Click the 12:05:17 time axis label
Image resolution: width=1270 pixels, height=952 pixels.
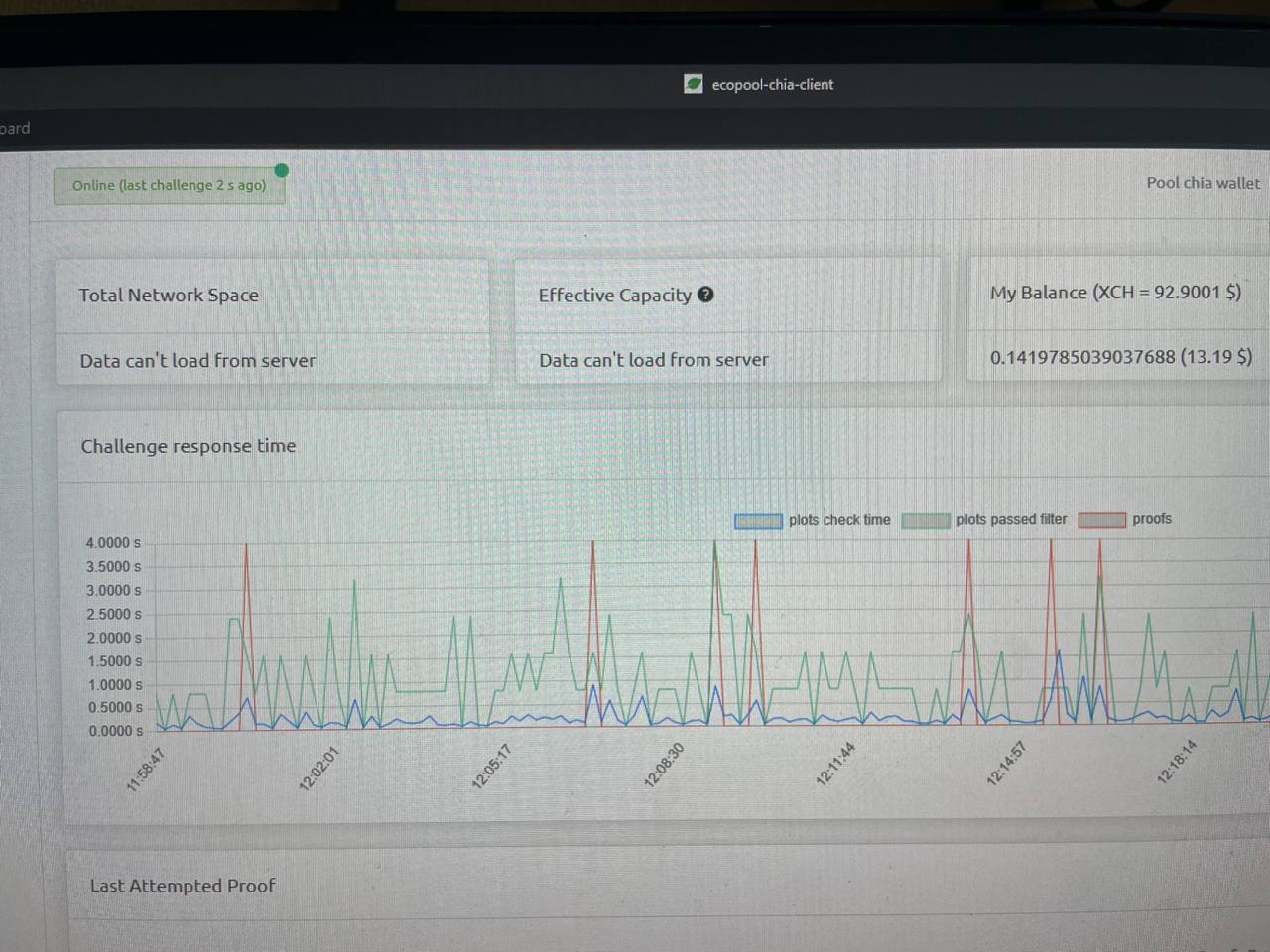pyautogui.click(x=491, y=767)
